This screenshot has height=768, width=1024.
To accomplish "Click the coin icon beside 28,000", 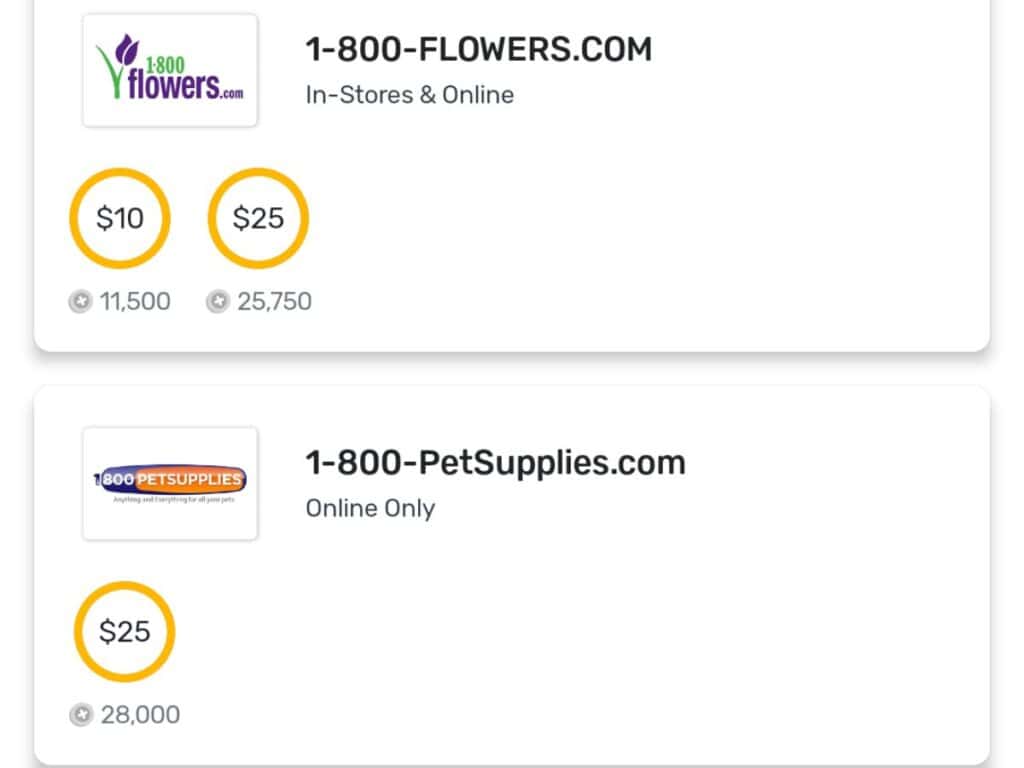I will (x=81, y=715).
